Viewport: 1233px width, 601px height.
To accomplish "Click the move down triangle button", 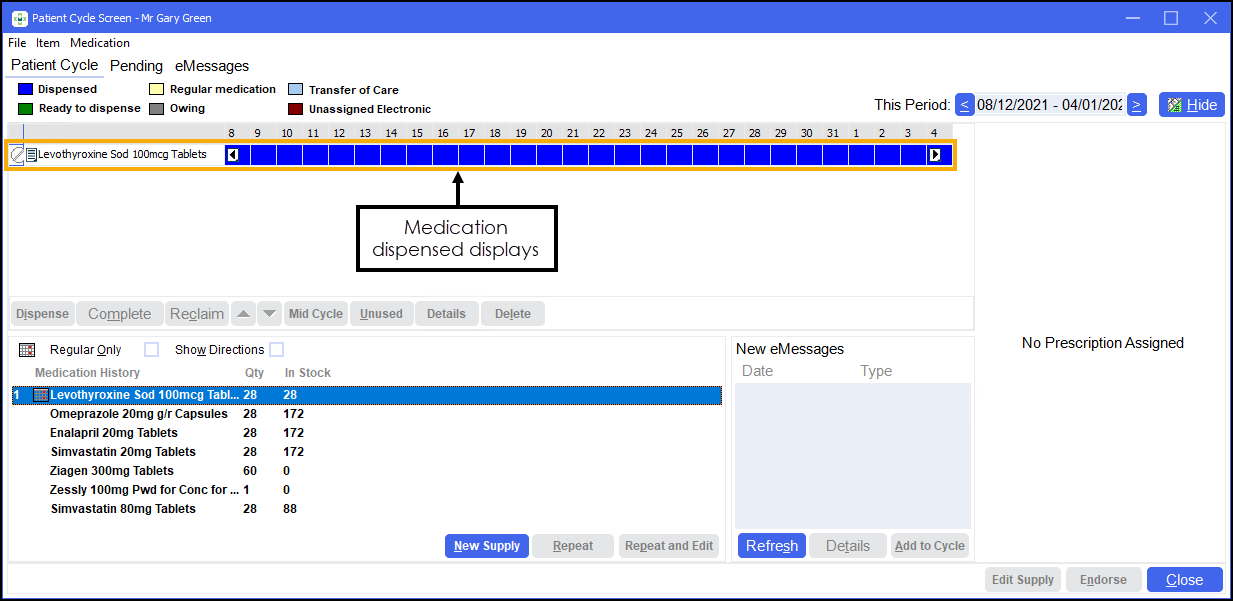I will pos(269,314).
